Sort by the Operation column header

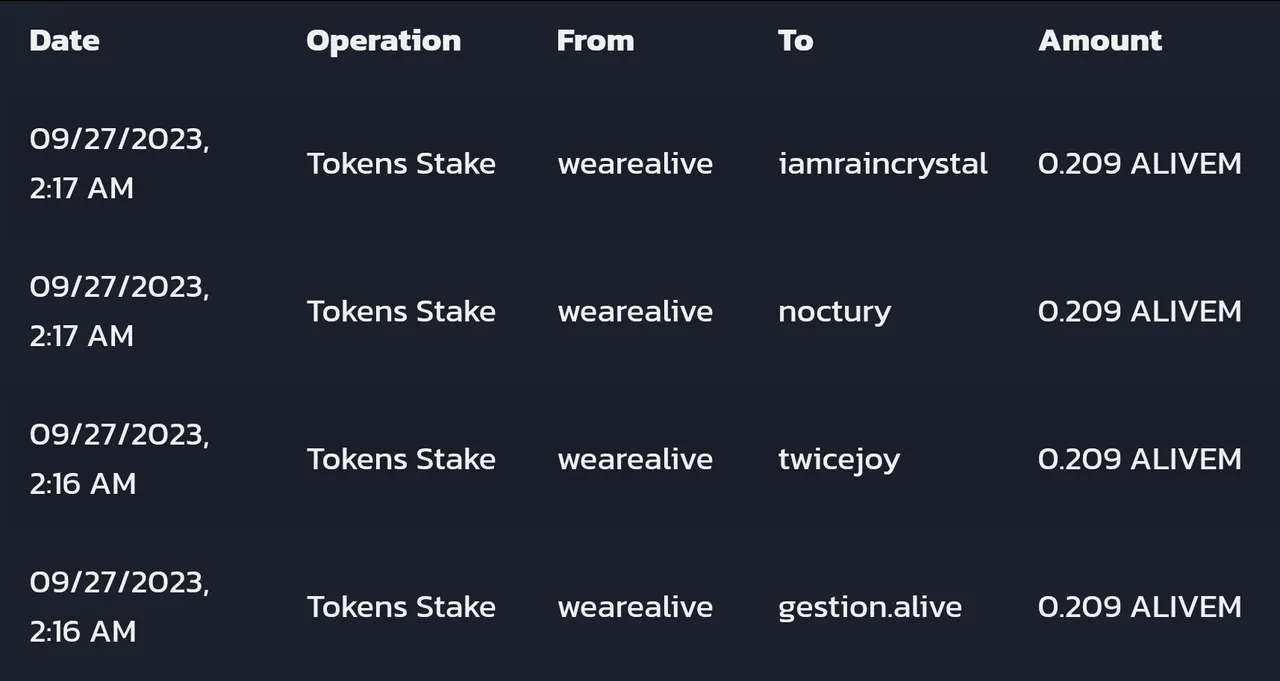click(x=383, y=41)
